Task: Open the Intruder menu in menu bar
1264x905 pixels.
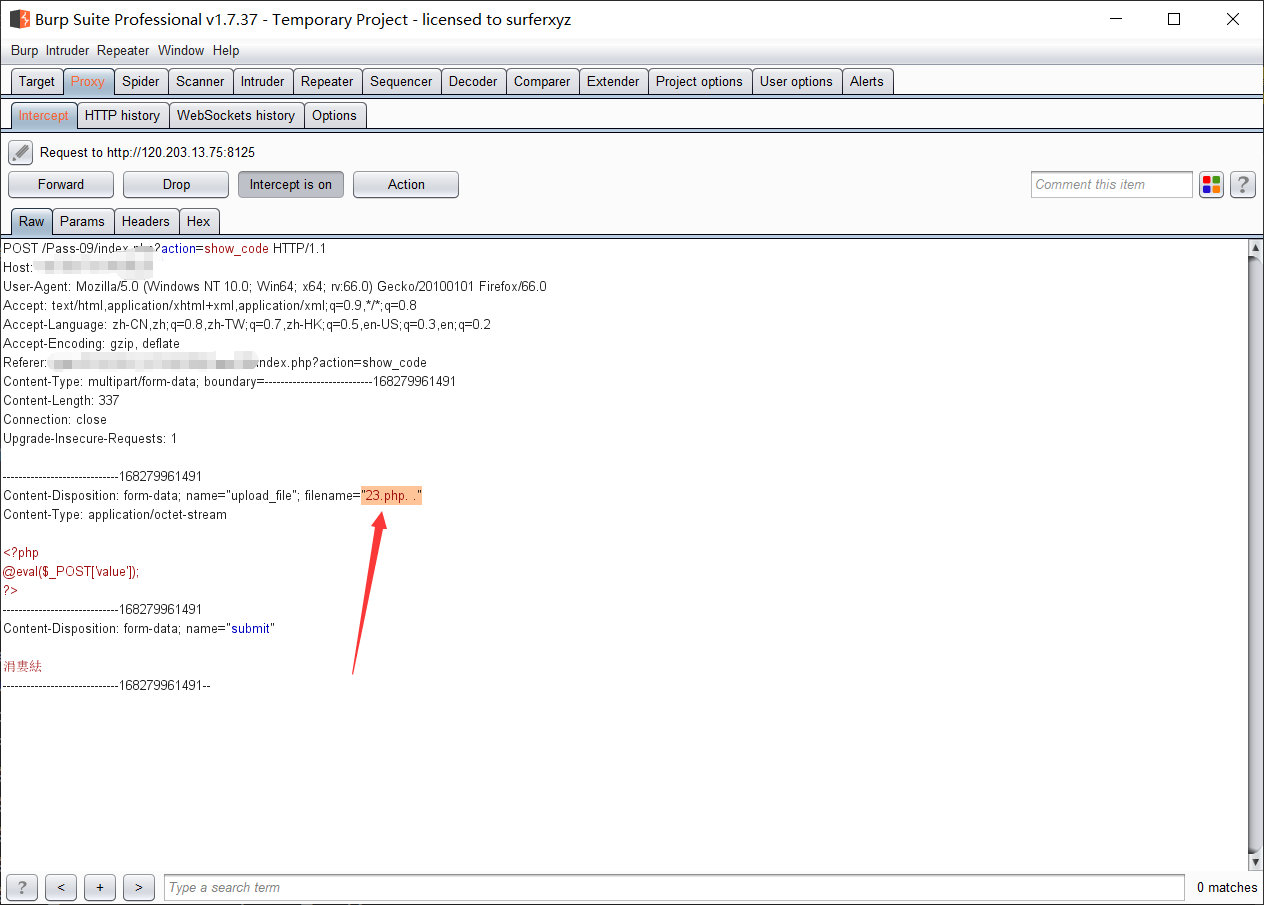Action: click(67, 50)
